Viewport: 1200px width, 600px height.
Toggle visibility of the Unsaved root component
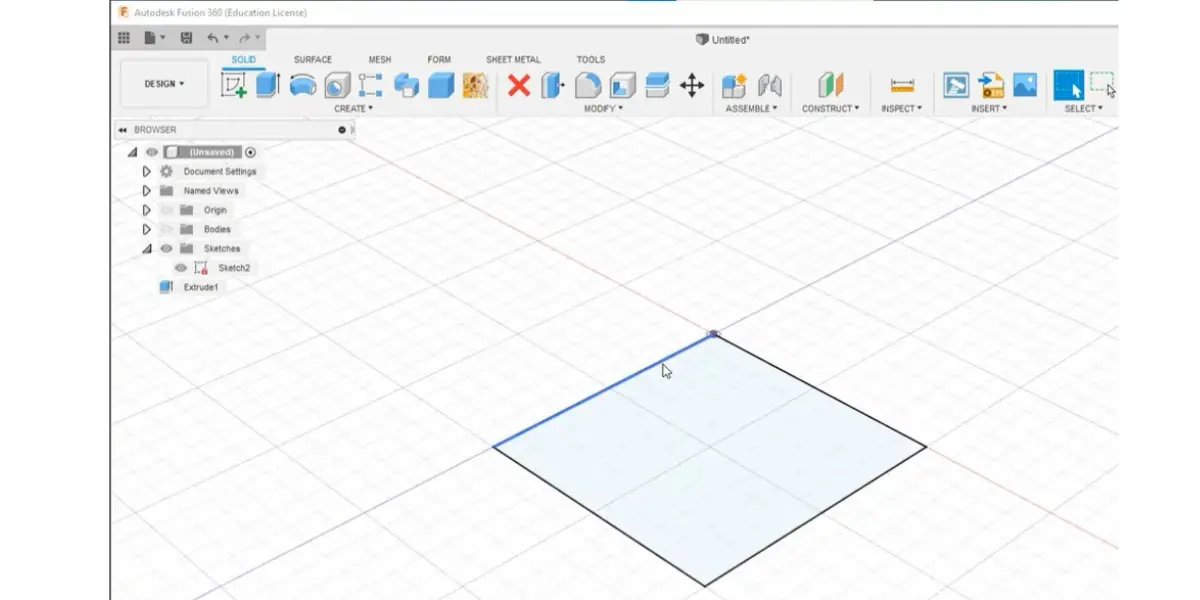point(152,152)
